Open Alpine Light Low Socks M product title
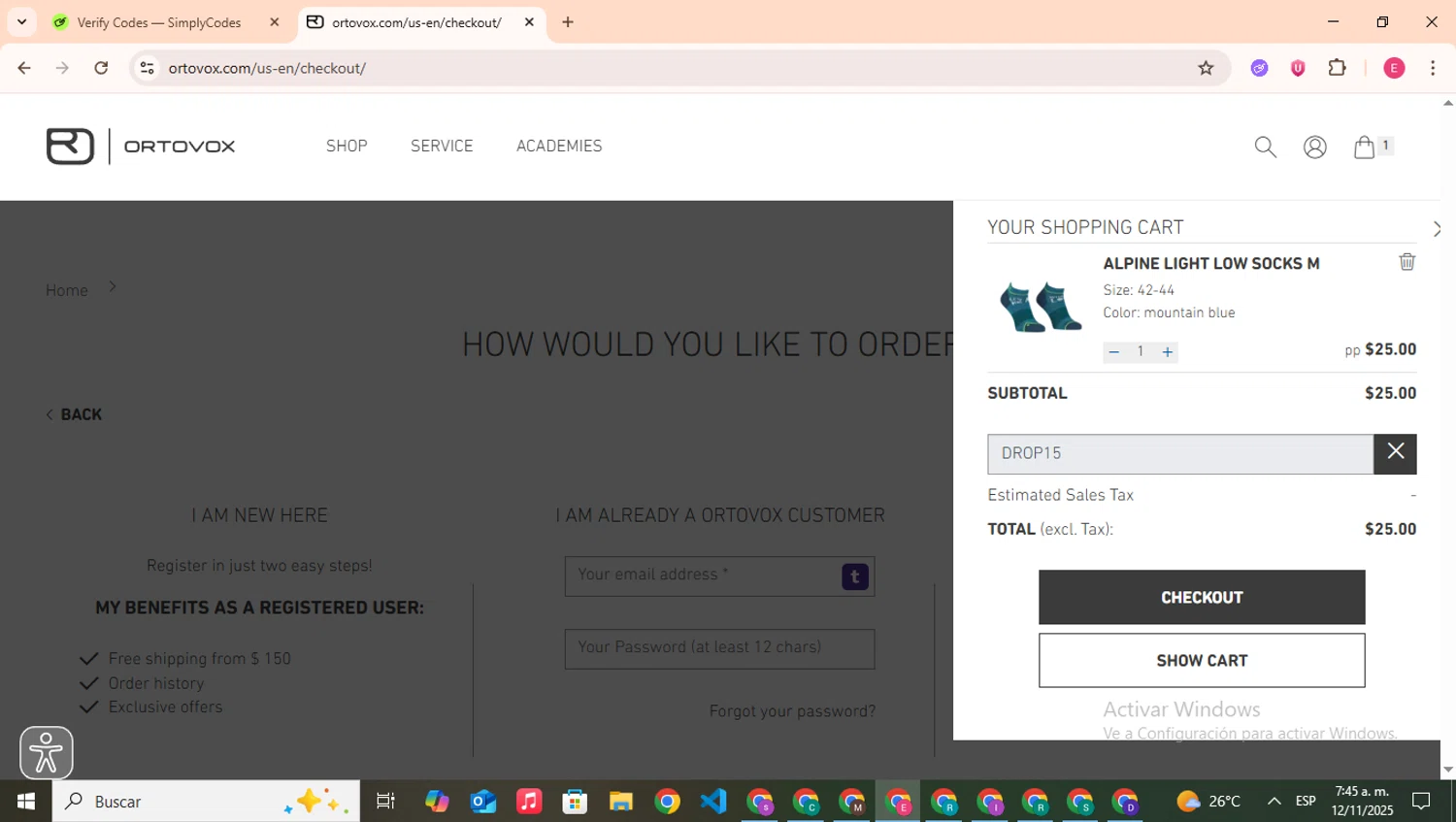The image size is (1456, 822). 1211,264
